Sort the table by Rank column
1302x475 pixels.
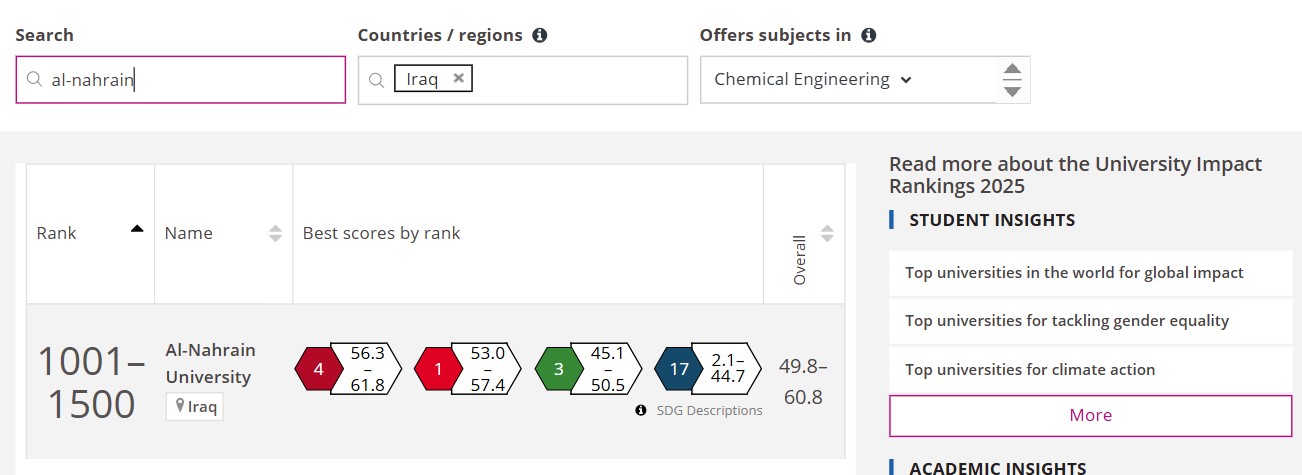[x=137, y=229]
